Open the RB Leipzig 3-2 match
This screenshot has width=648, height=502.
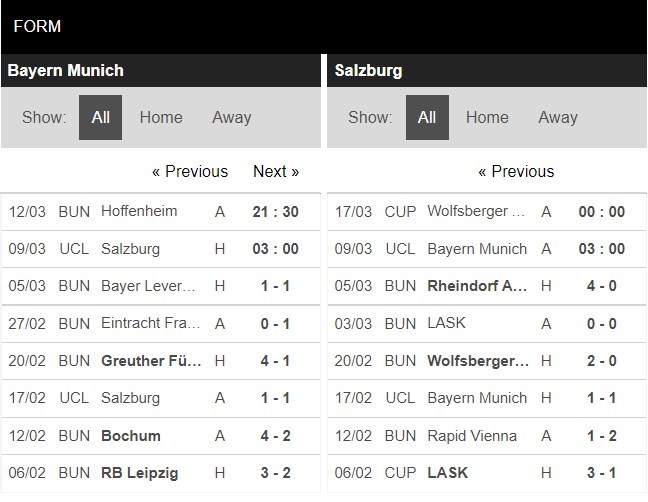[x=161, y=473]
